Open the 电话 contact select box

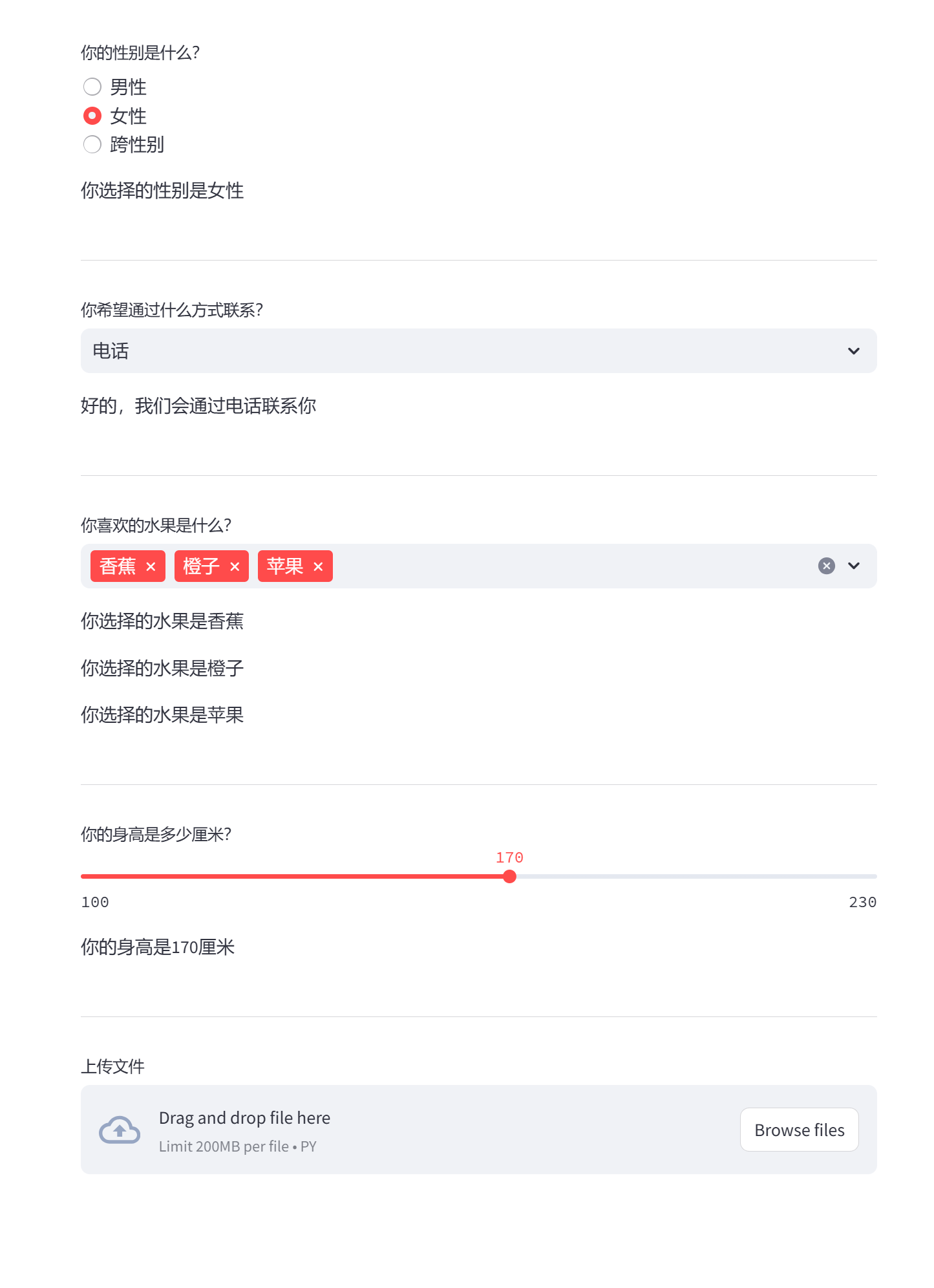pyautogui.click(x=452, y=351)
